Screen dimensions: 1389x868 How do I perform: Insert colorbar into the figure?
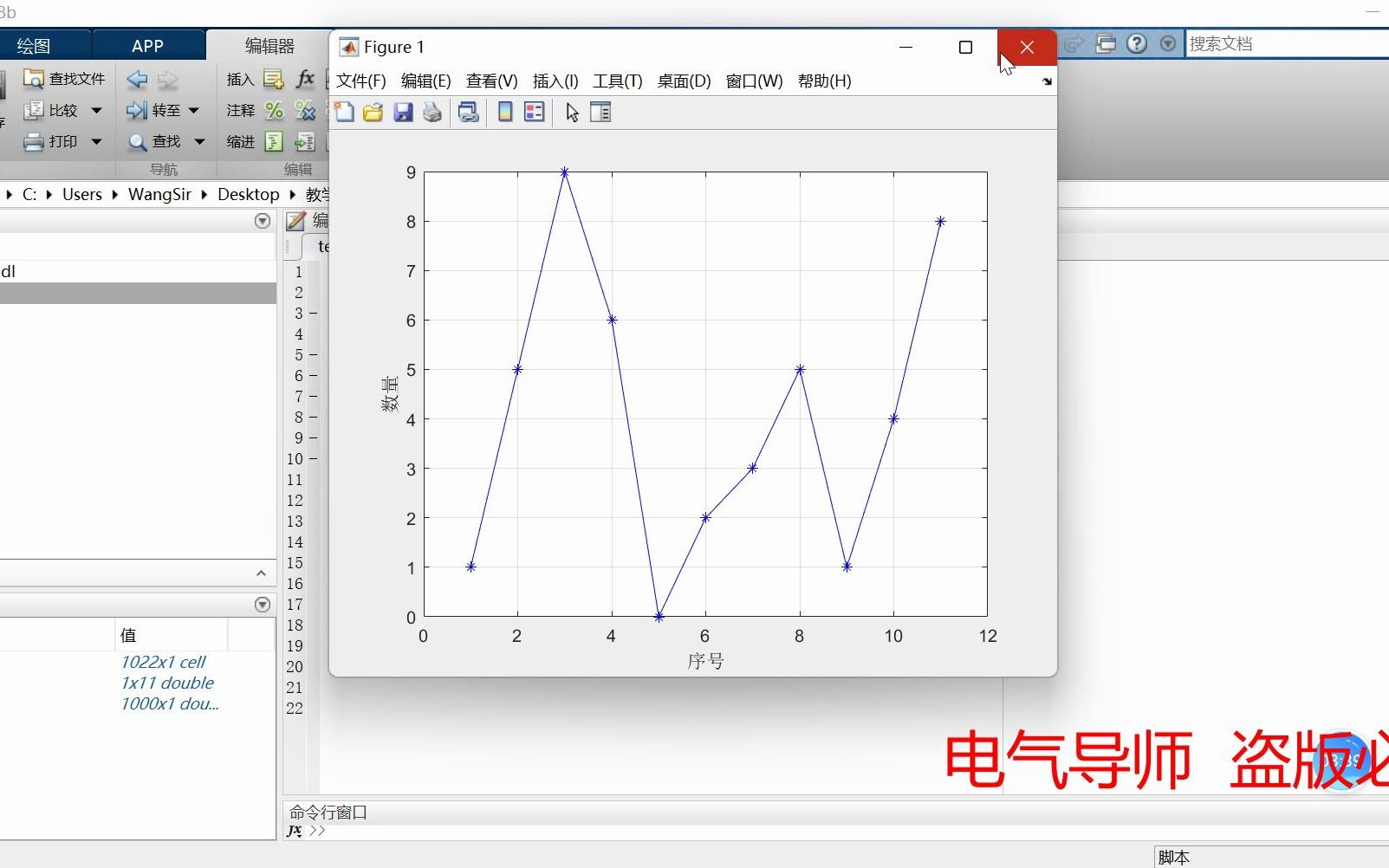(x=505, y=112)
